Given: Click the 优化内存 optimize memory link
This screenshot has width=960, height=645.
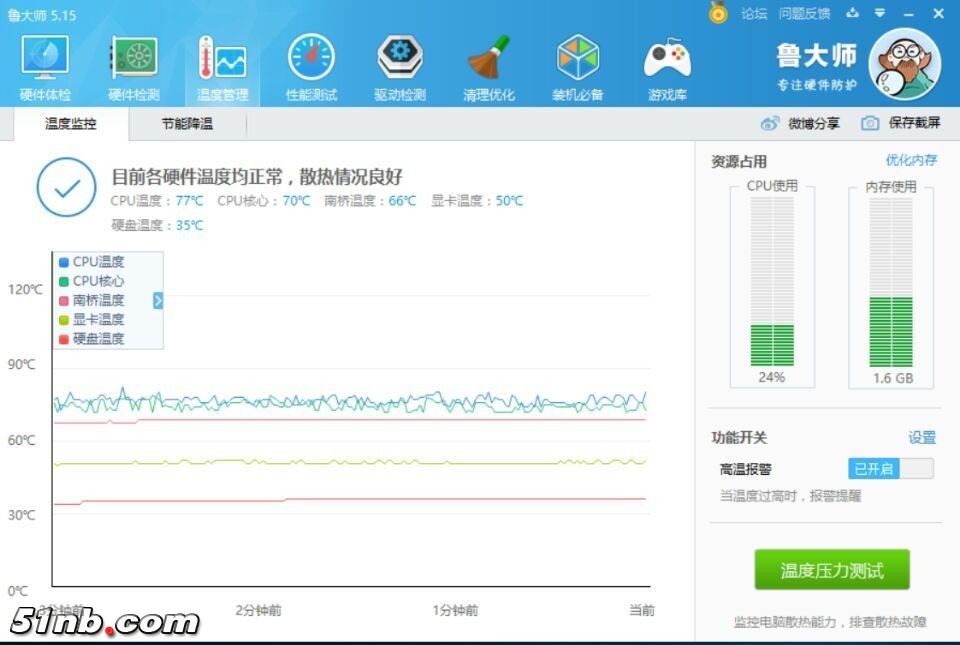Looking at the screenshot, I should coord(911,160).
